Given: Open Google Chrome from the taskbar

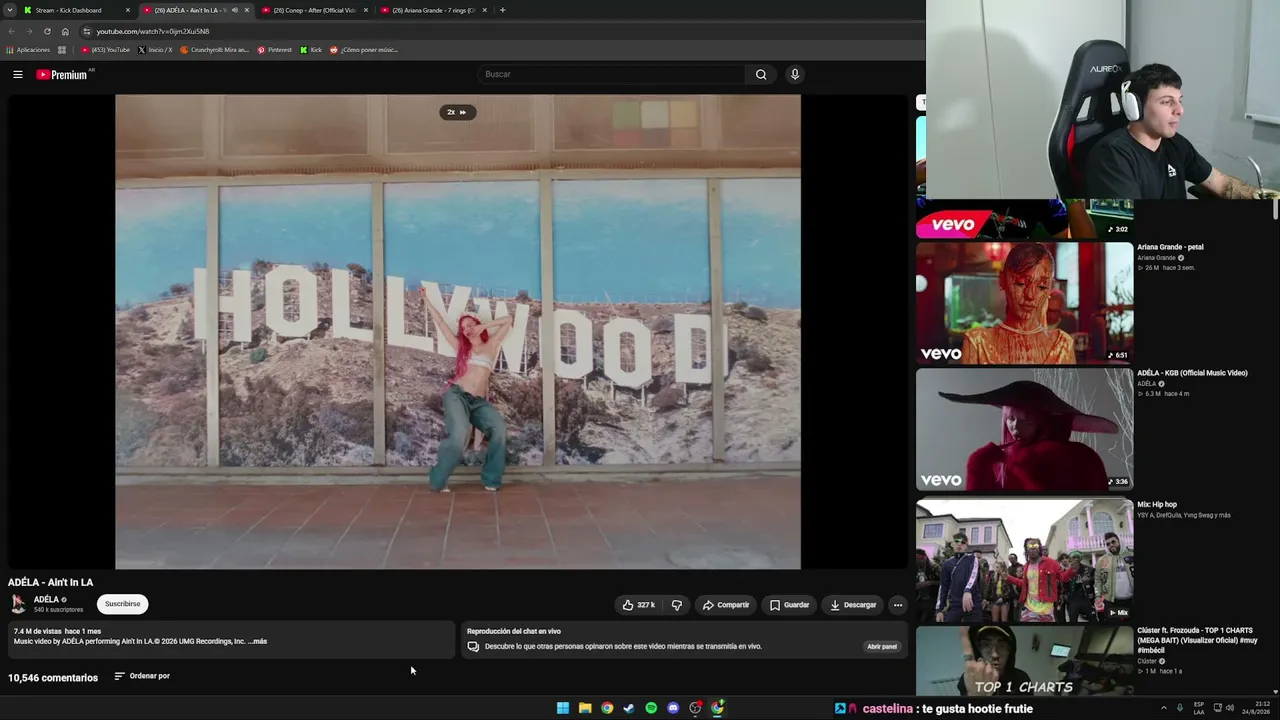Looking at the screenshot, I should tap(607, 708).
